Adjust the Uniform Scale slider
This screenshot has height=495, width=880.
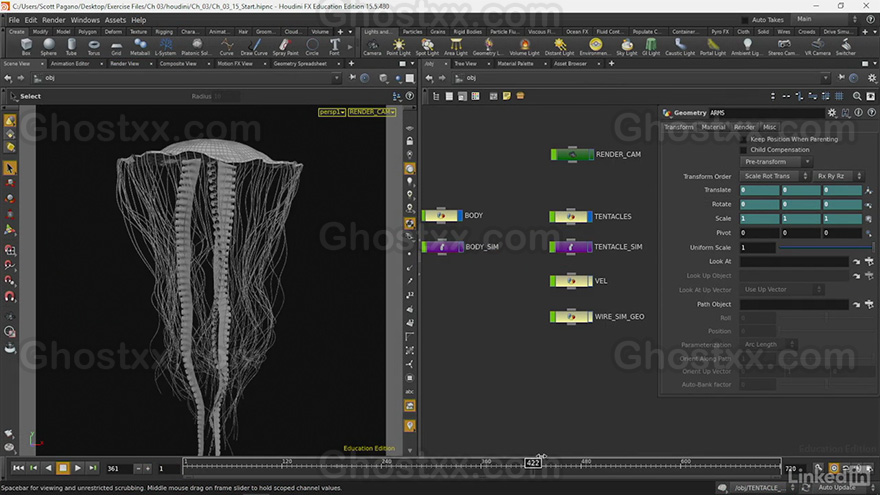coord(826,248)
